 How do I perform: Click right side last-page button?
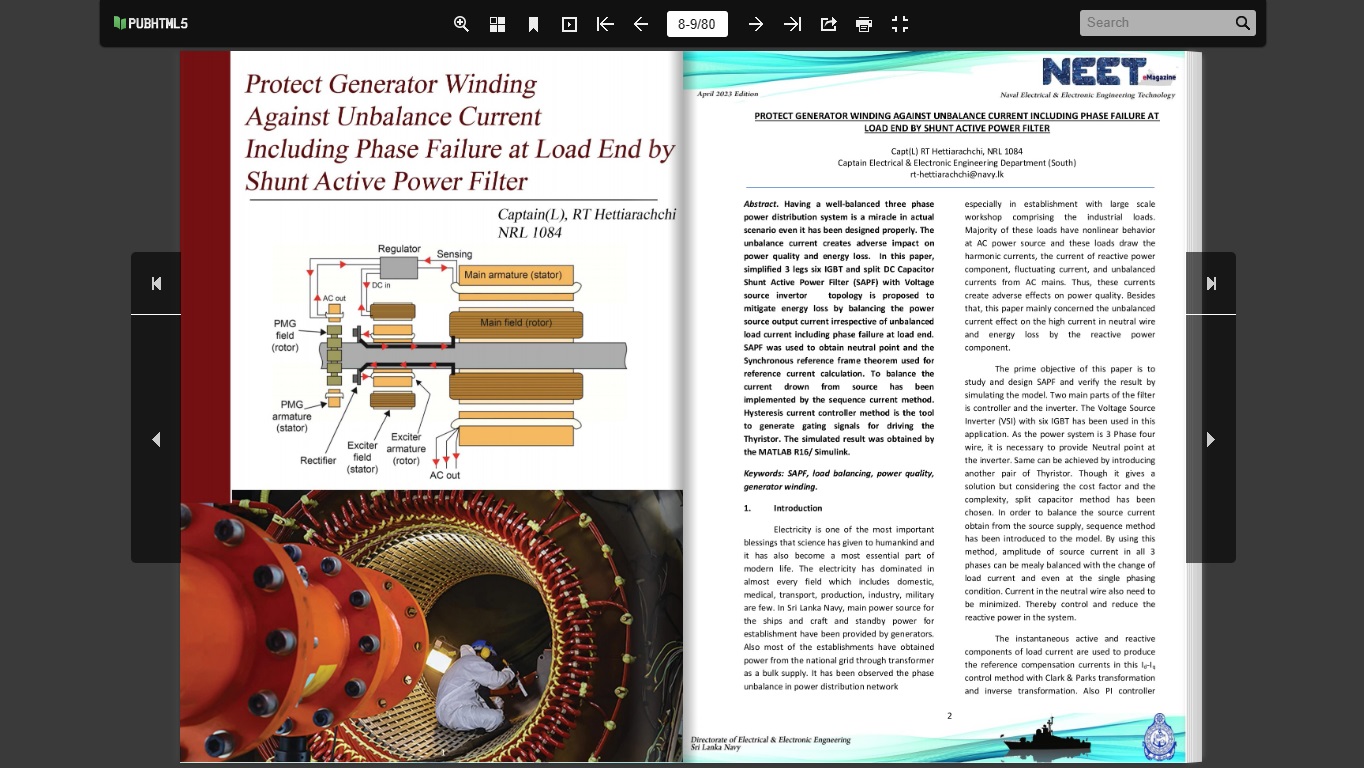[1211, 283]
